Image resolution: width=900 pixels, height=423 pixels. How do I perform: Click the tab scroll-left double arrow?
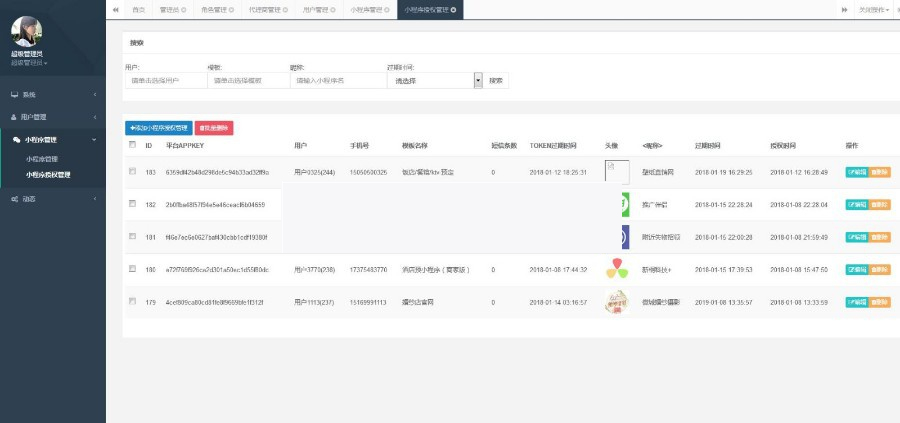click(116, 9)
